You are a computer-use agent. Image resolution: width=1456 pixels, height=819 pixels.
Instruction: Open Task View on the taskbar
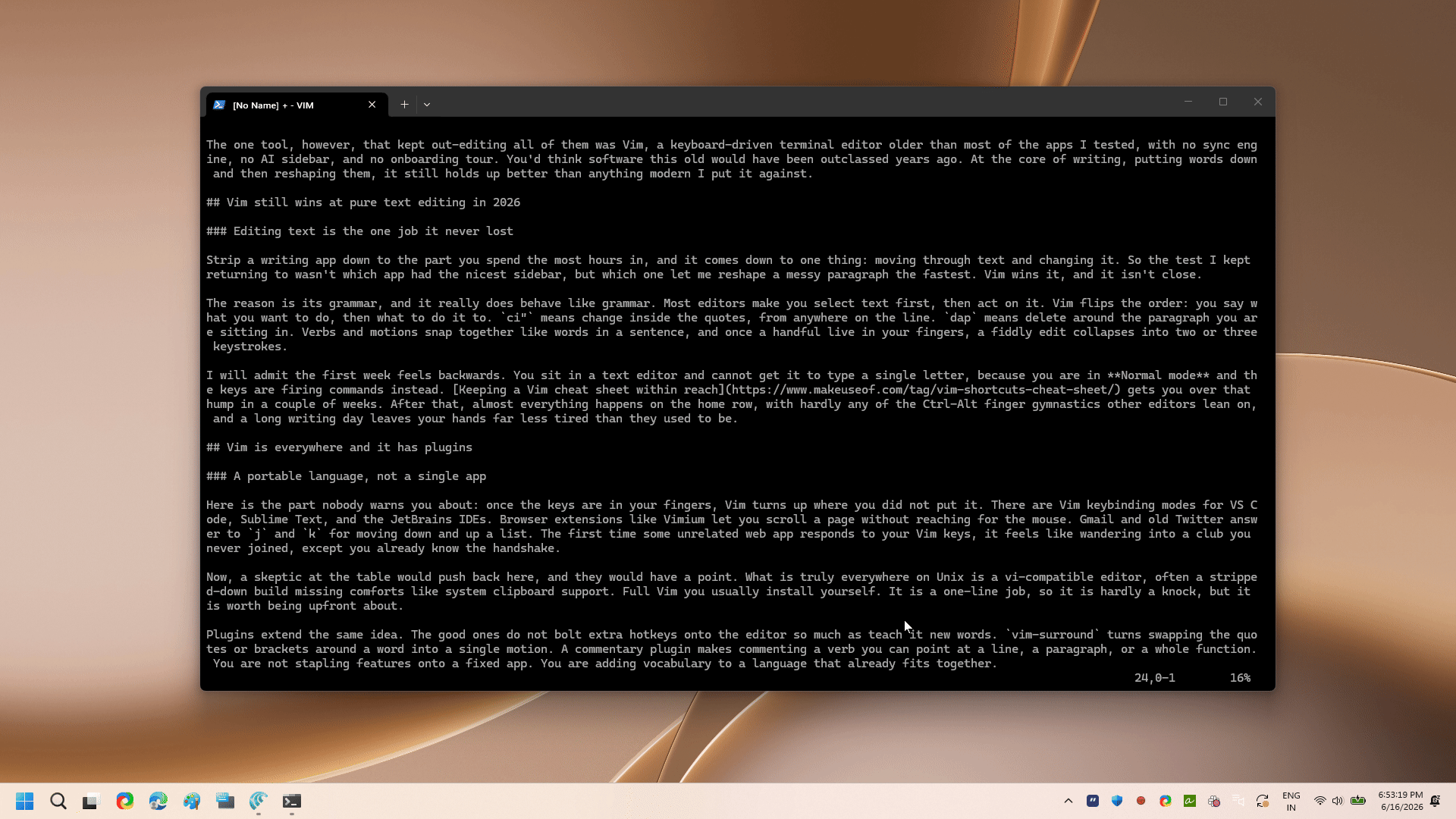(x=91, y=801)
